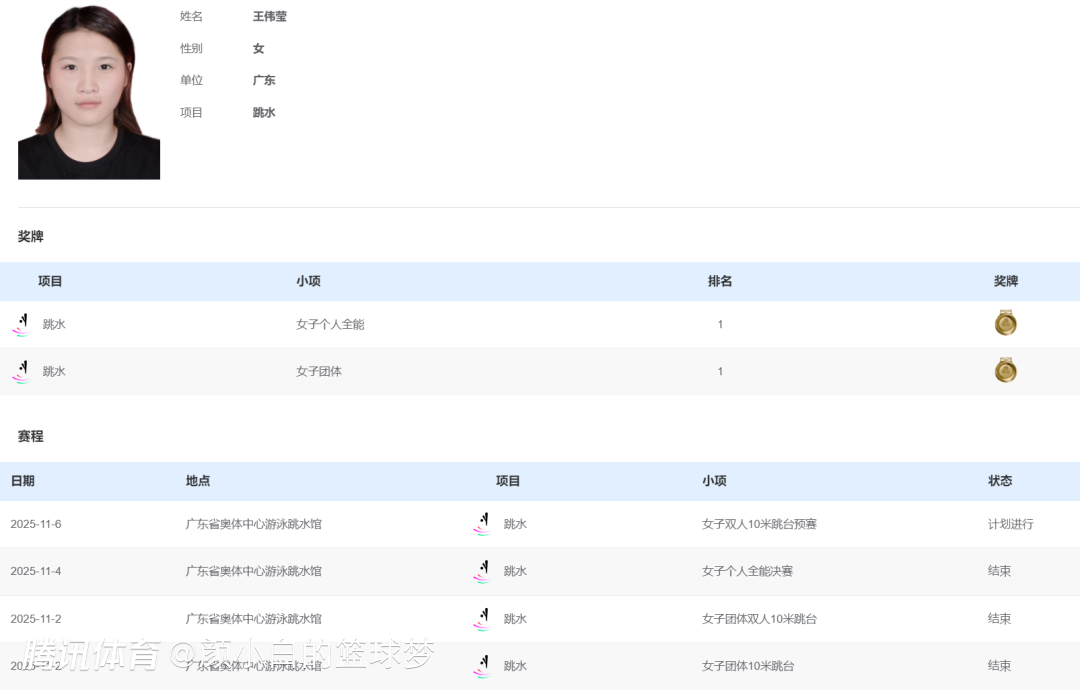This screenshot has width=1080, height=690.
Task: Click the 广东 team value
Action: [x=264, y=80]
